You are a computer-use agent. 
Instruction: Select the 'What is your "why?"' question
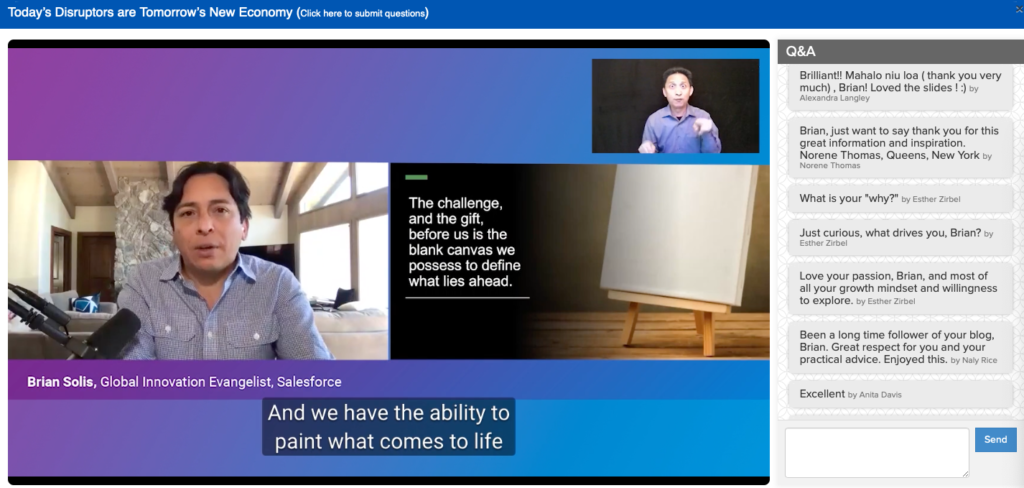[900, 199]
